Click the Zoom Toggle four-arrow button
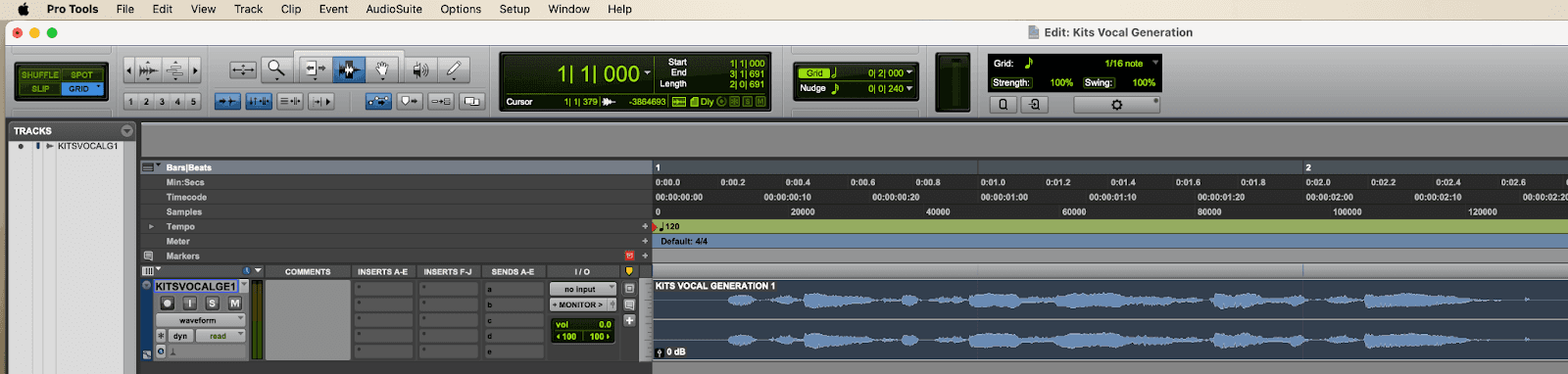 tap(243, 70)
